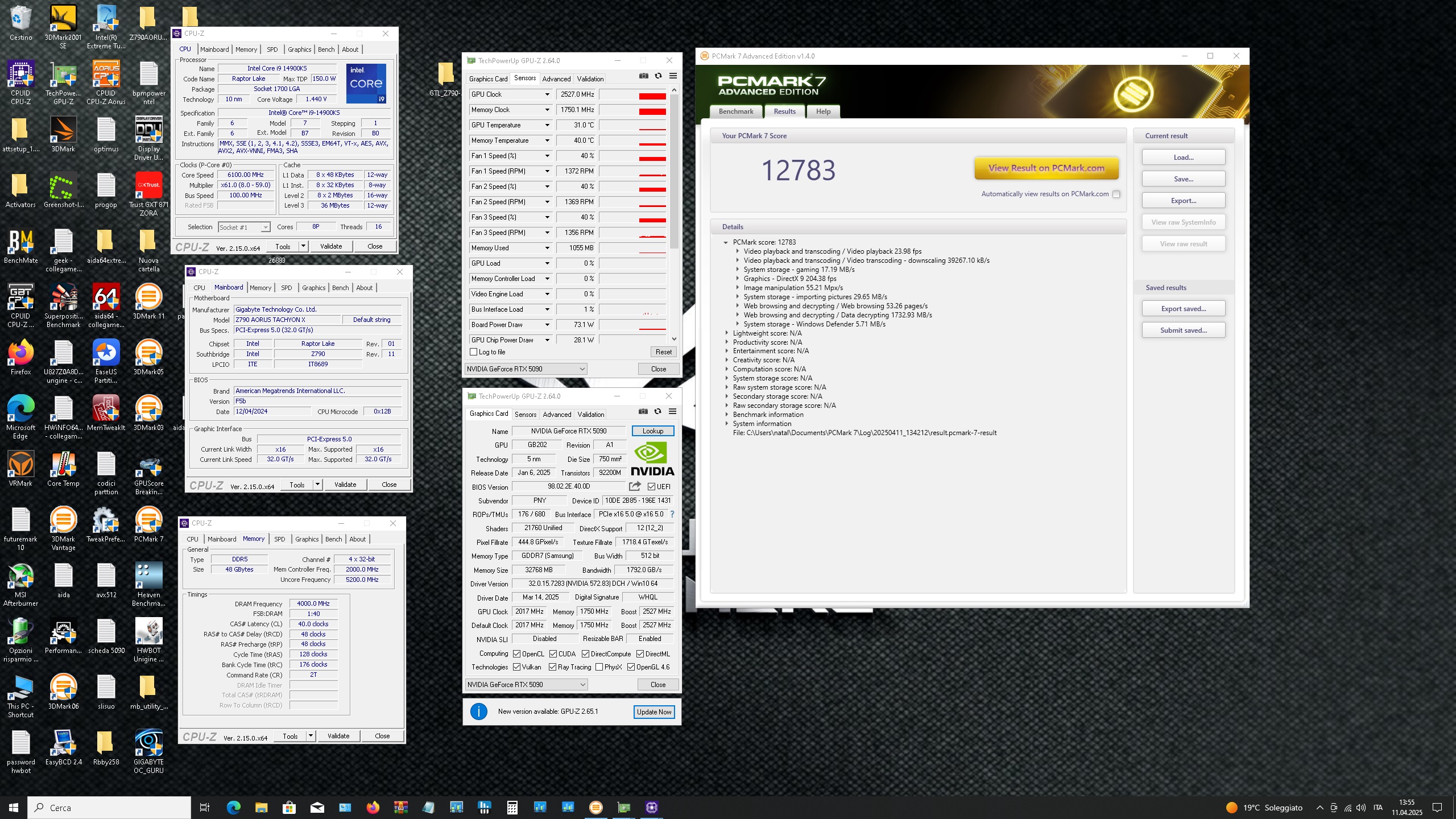Click View Result on PCMark.com button
This screenshot has height=819, width=1456.
click(x=1046, y=168)
